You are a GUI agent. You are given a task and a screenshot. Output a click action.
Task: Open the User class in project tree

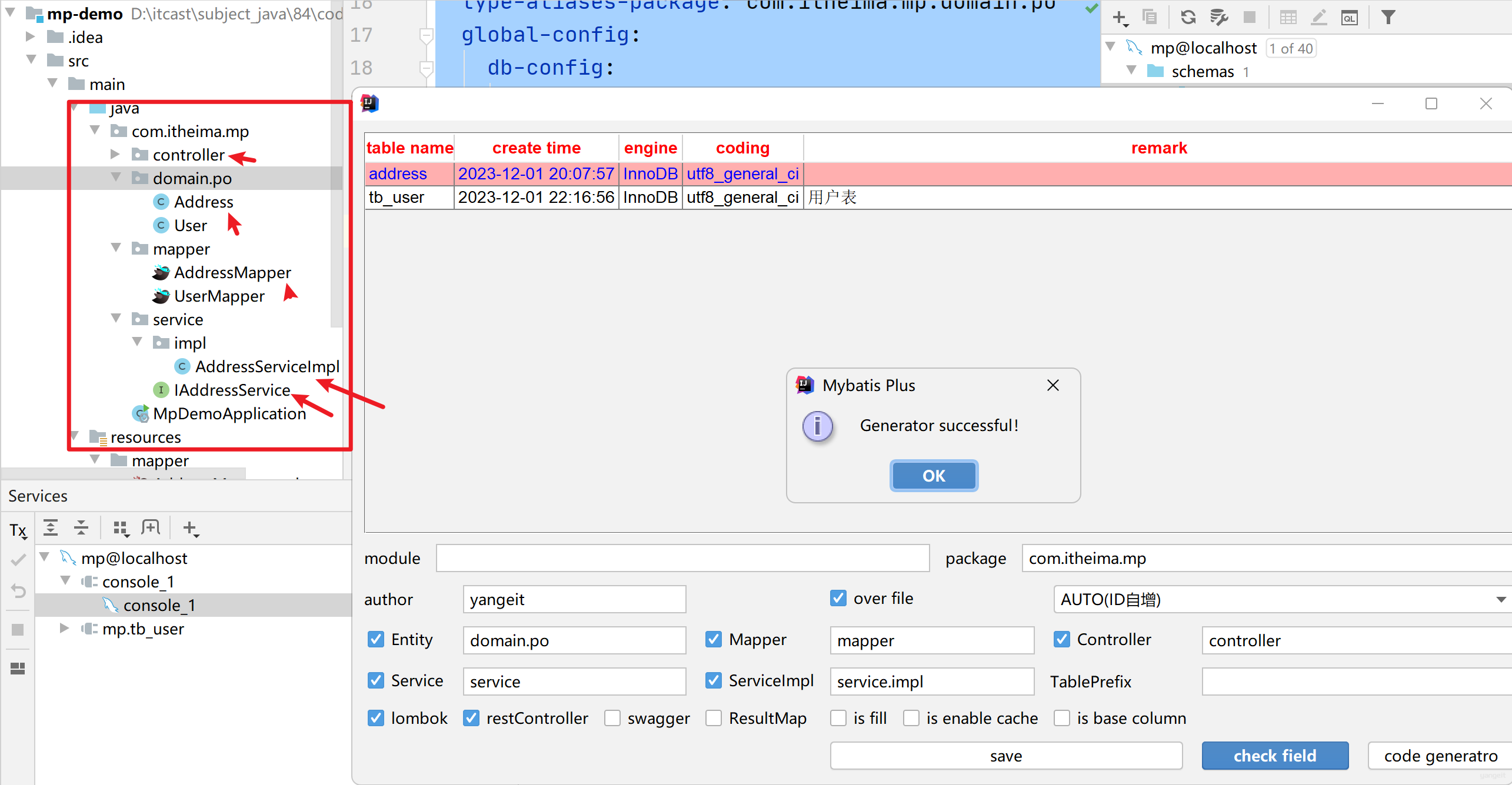click(x=191, y=225)
